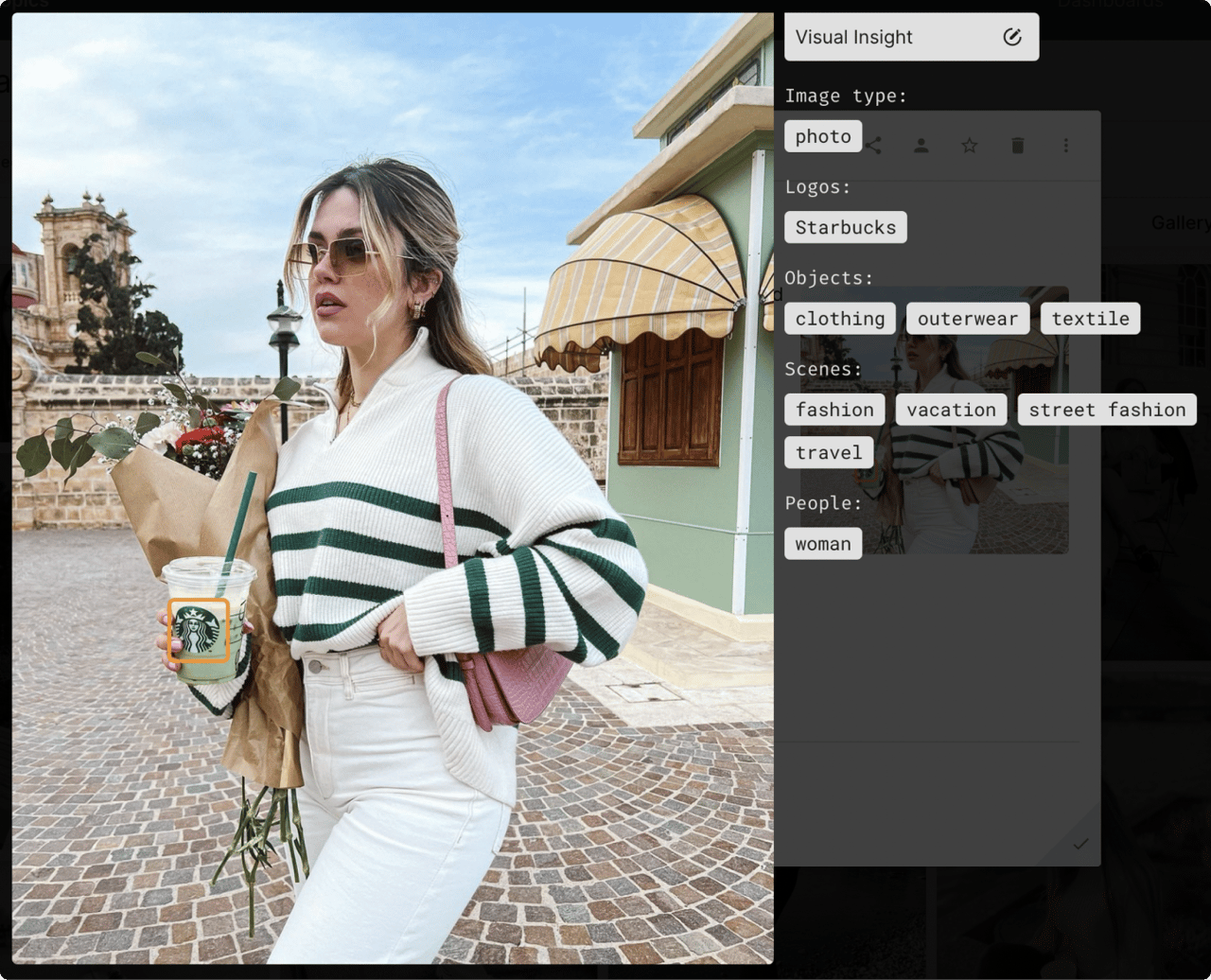Screen dimensions: 1211x980
Task: Toggle the vacation scene tag
Action: coord(951,409)
